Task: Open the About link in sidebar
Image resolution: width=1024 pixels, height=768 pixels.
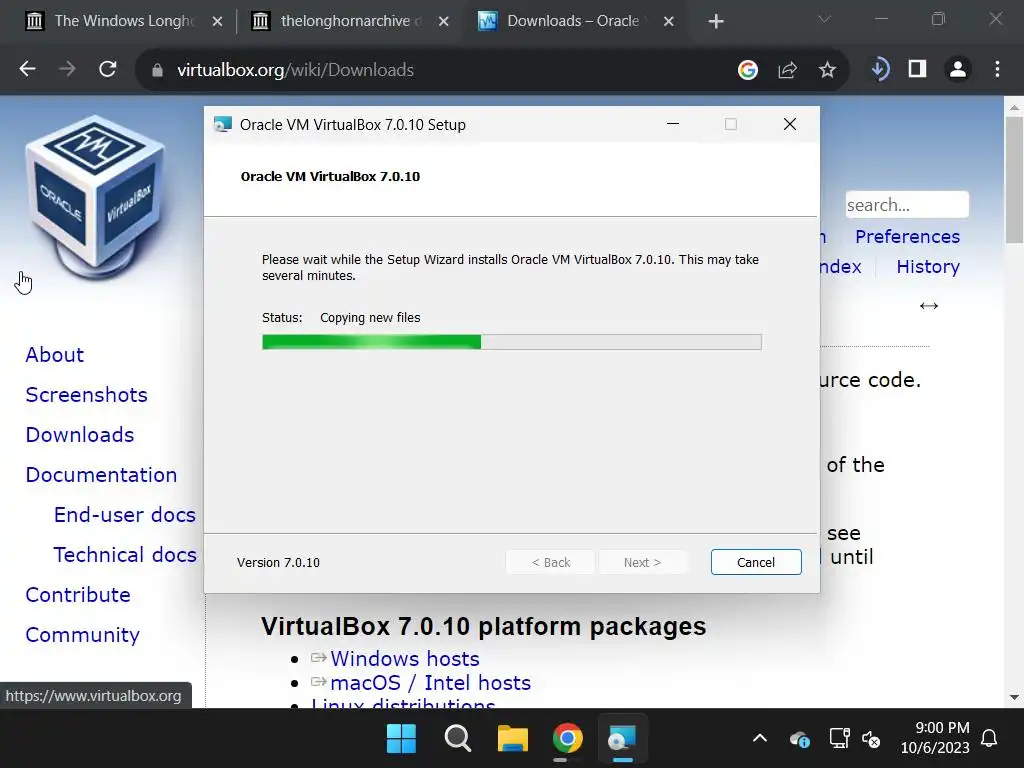Action: pyautogui.click(x=55, y=355)
